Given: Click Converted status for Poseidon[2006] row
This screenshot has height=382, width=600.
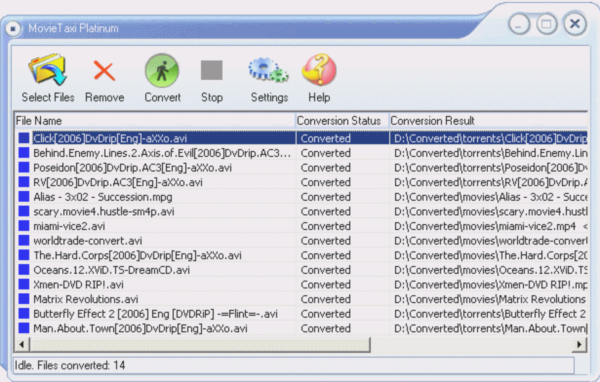Looking at the screenshot, I should (x=326, y=168).
